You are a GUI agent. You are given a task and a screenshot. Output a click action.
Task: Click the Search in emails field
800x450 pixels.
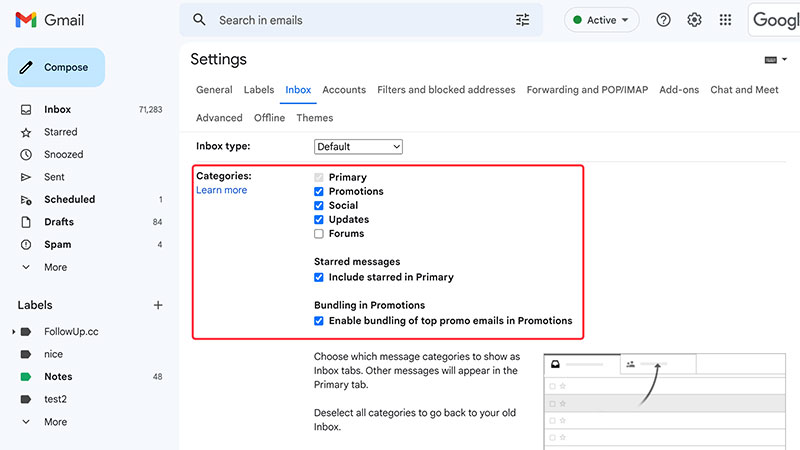tap(361, 20)
